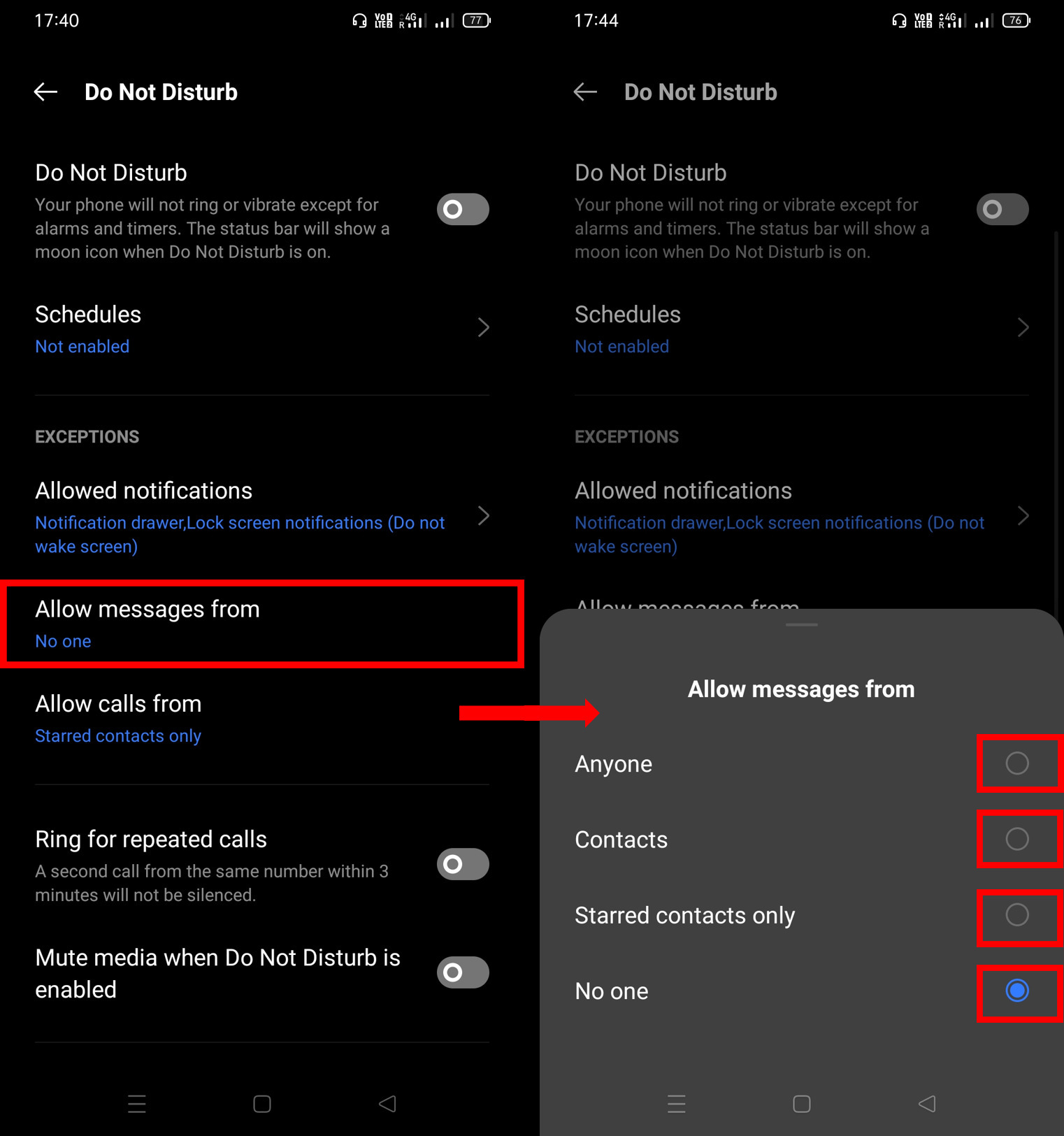The width and height of the screenshot is (1064, 1136).
Task: Tap the back nav triangle in right screen
Action: (x=927, y=1104)
